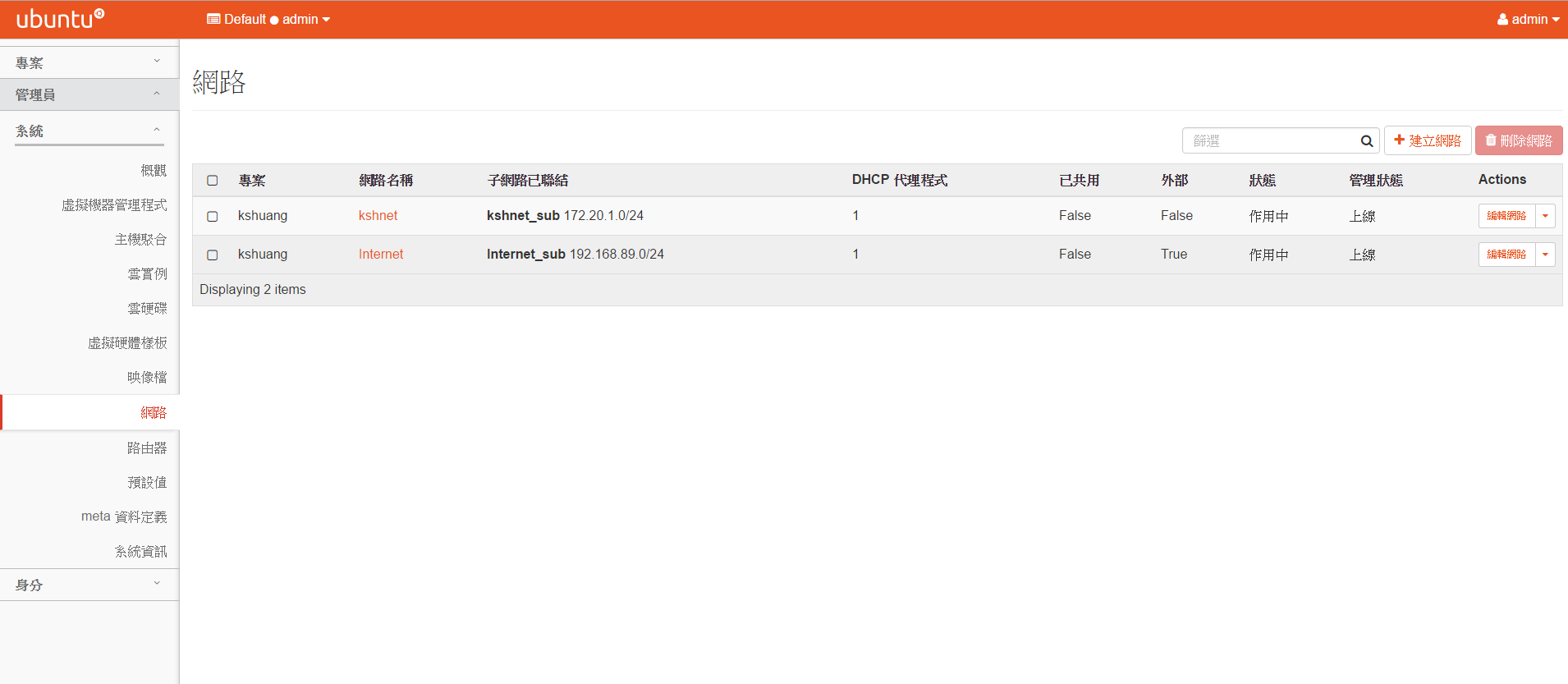Open the actions dropdown arrow for kshnet row
1568x684 pixels.
tap(1545, 216)
